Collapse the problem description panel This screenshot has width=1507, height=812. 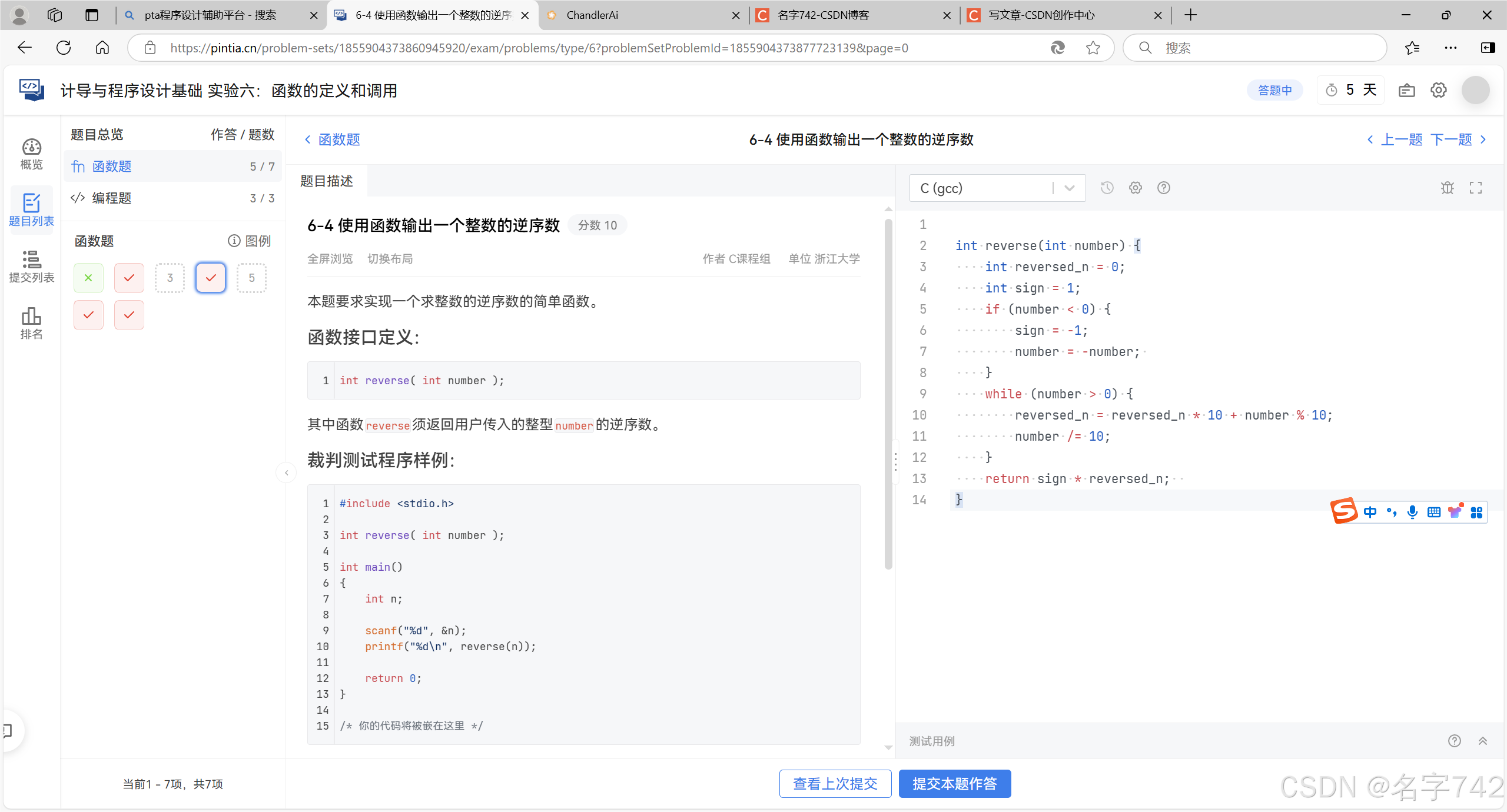click(286, 472)
